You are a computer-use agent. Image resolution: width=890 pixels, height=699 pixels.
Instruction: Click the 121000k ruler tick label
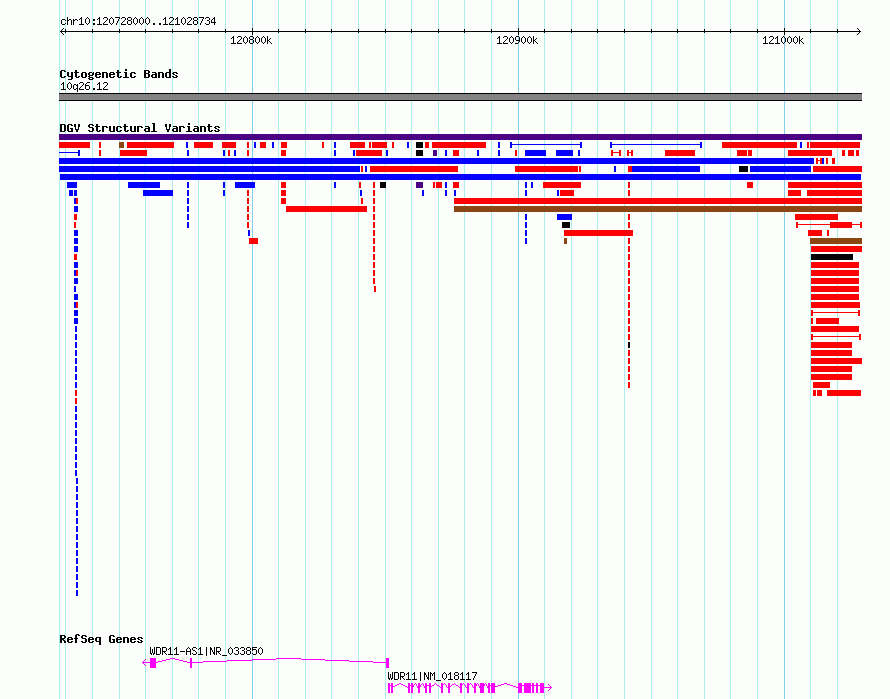tap(783, 40)
